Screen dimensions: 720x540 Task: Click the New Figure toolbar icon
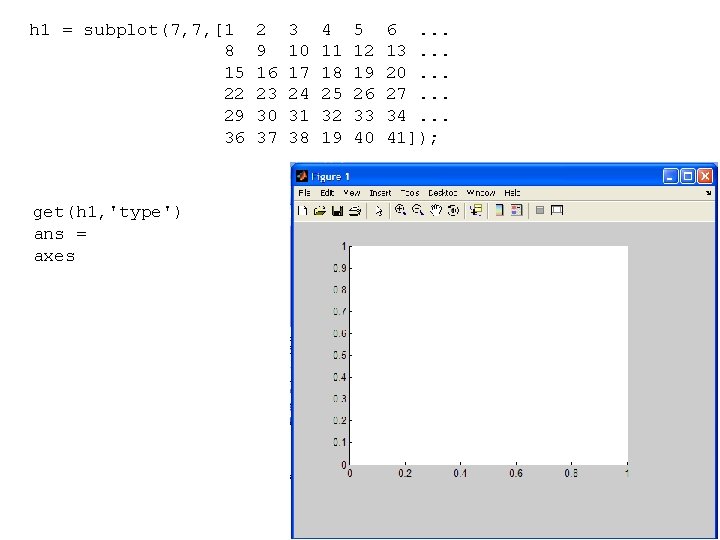pos(302,211)
